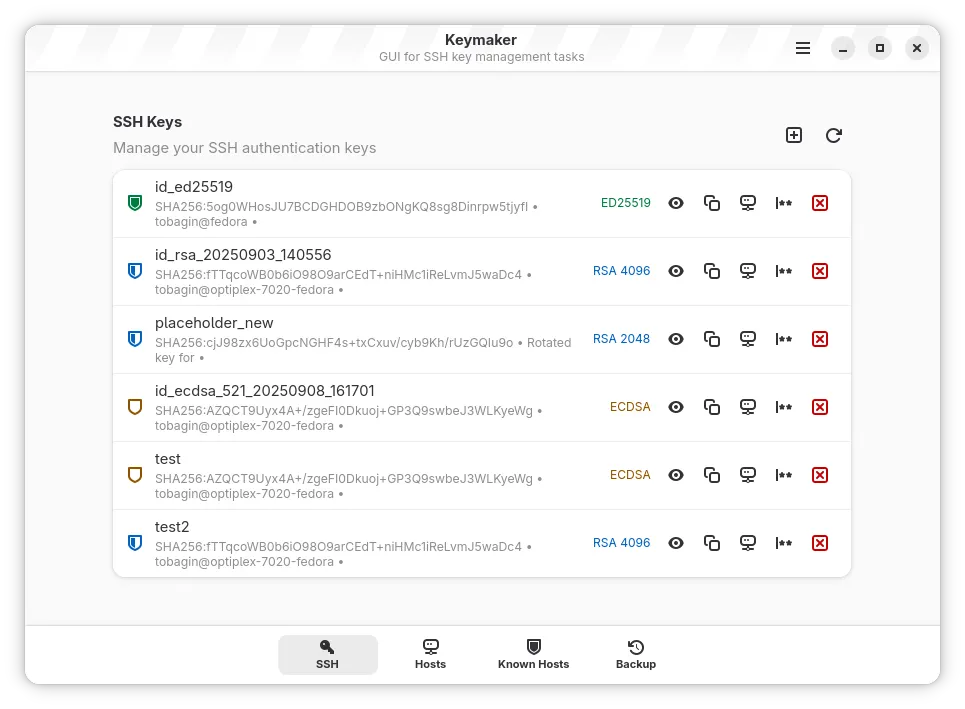Show details of the id_ed25519 key via eye icon

[x=676, y=203]
